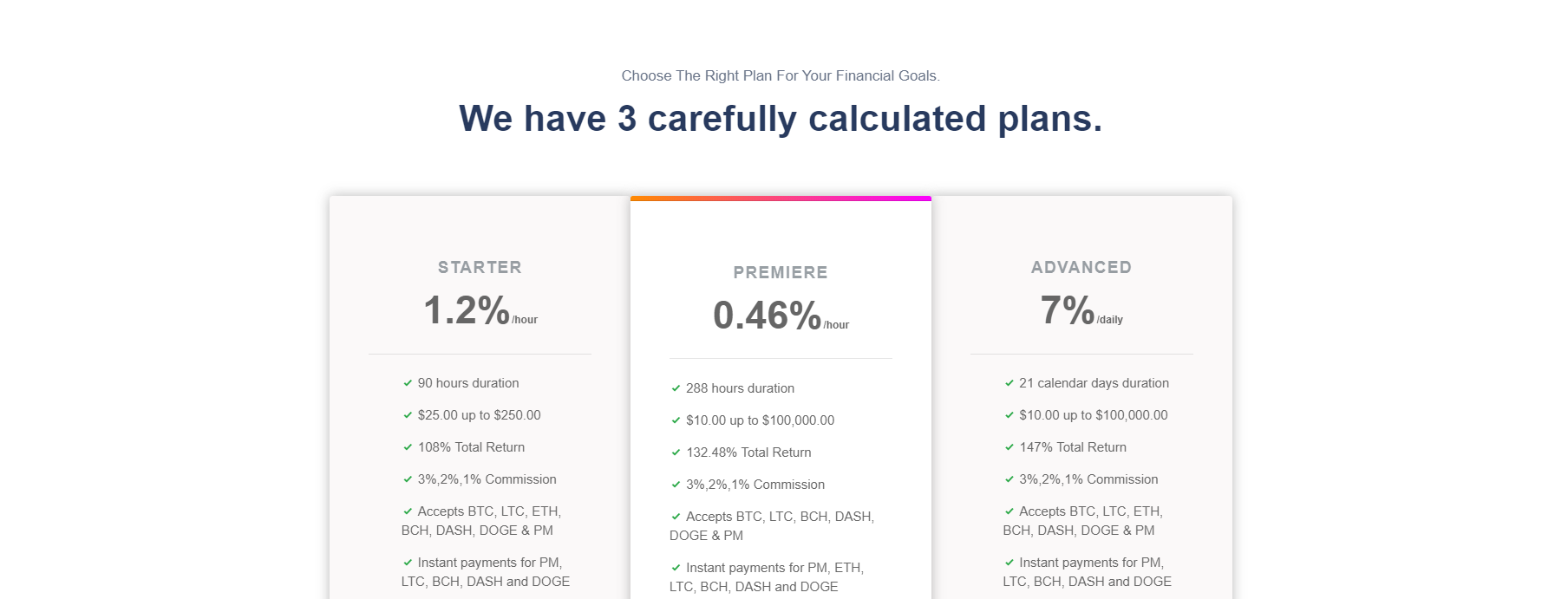Click the 7% daily rate

1068,310
